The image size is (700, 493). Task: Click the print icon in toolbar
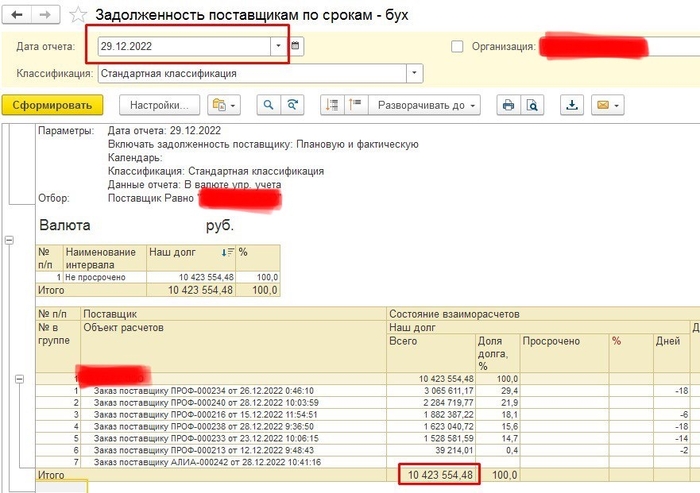point(508,105)
